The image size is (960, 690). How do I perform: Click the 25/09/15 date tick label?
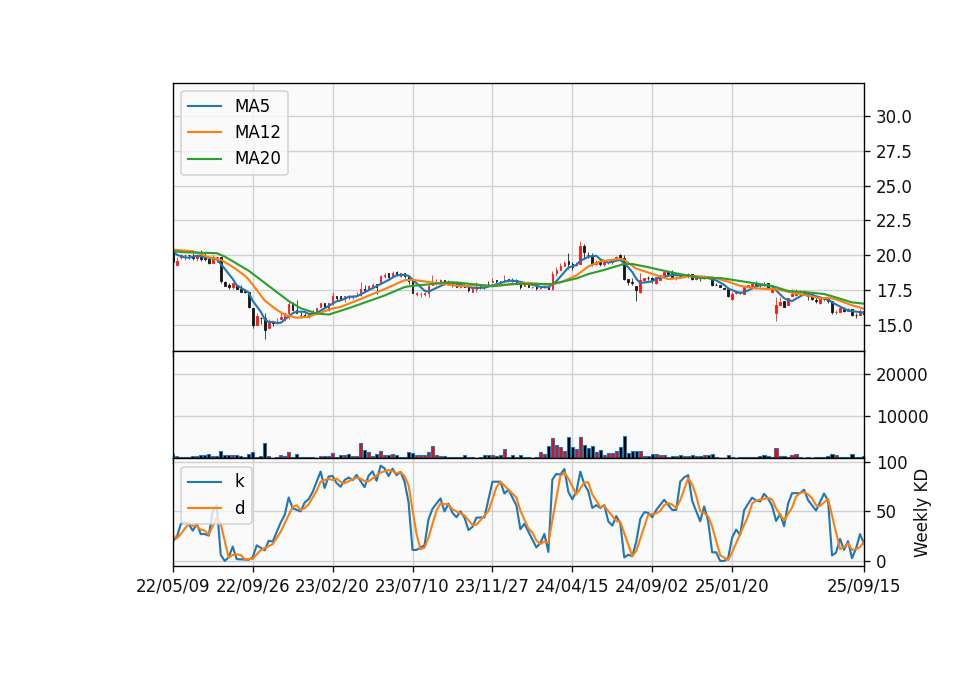pyautogui.click(x=864, y=586)
